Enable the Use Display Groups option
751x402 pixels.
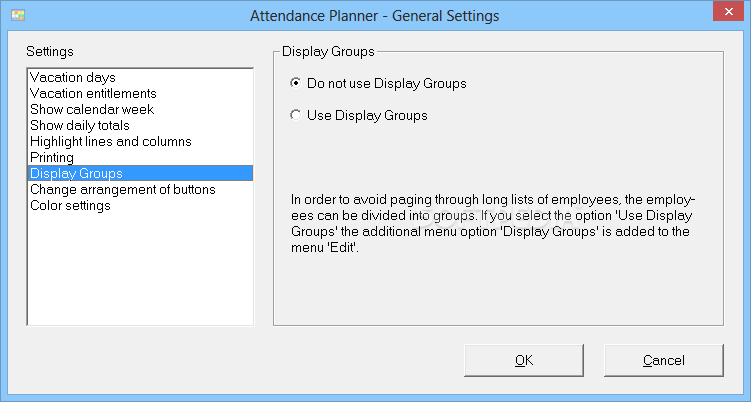(359, 115)
